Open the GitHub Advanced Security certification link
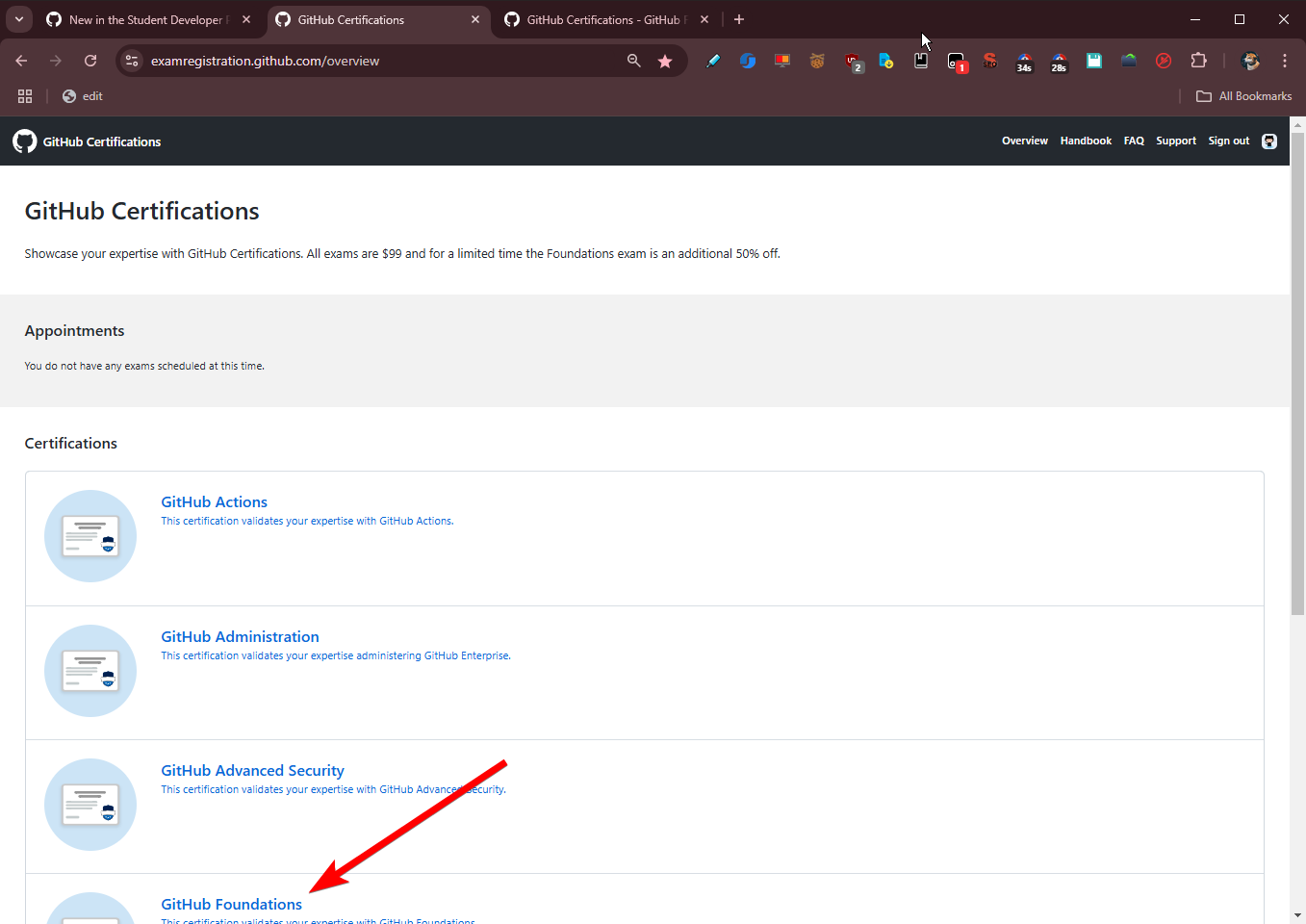This screenshot has width=1306, height=924. (x=252, y=771)
